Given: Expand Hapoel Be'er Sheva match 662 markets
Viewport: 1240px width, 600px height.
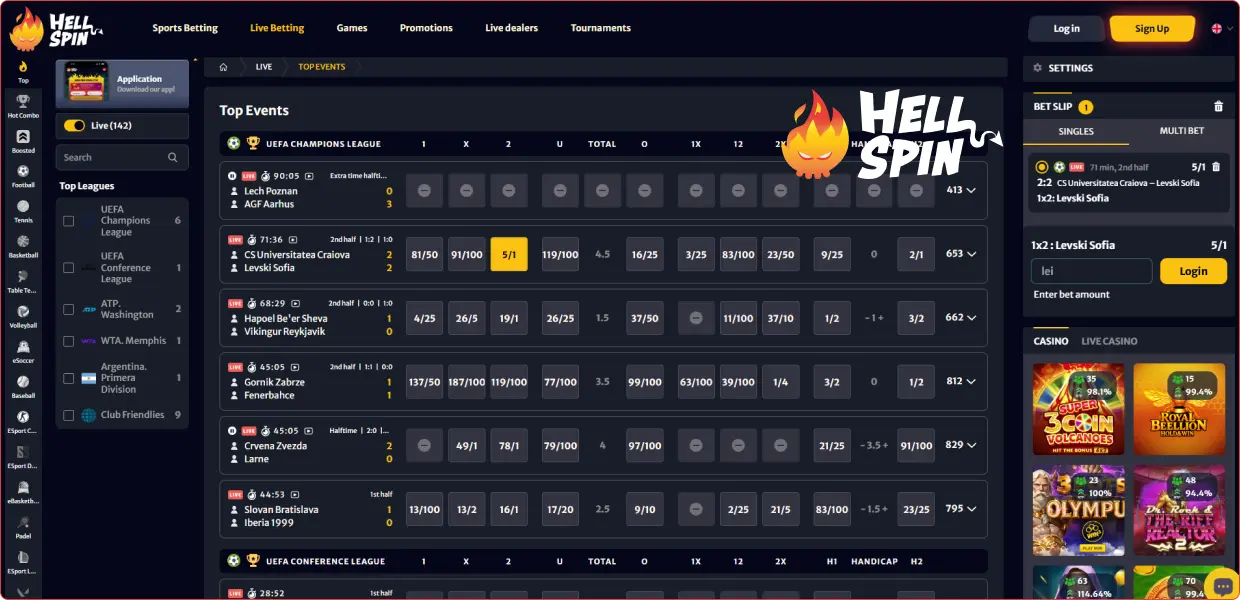Looking at the screenshot, I should 960,318.
